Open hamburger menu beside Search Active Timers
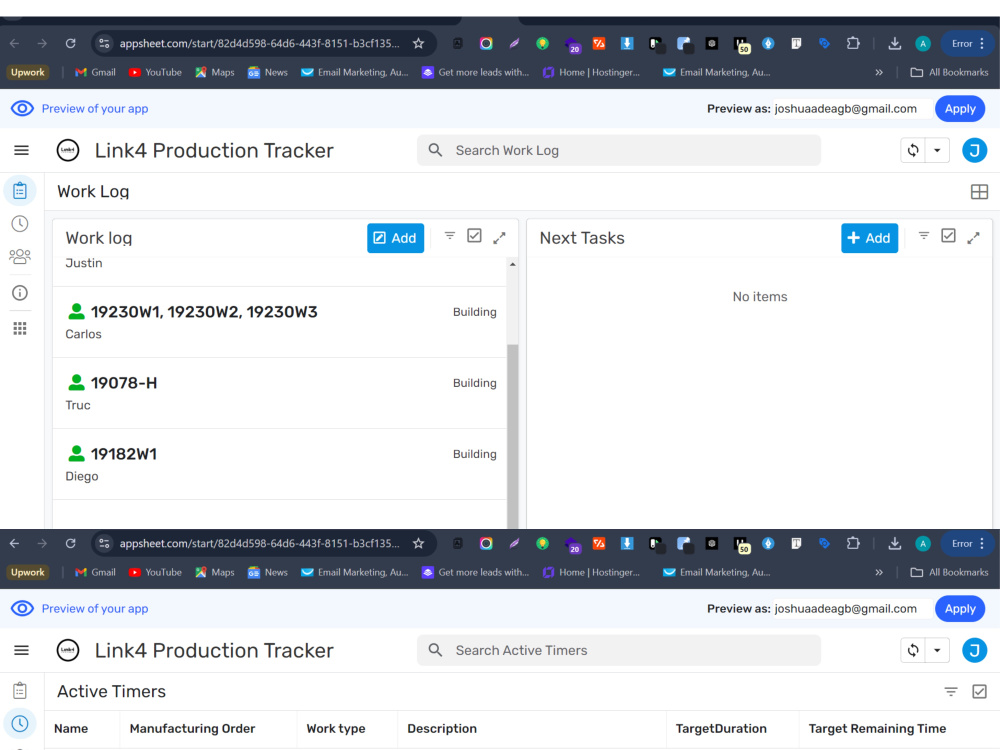1000x750 pixels. coord(21,651)
